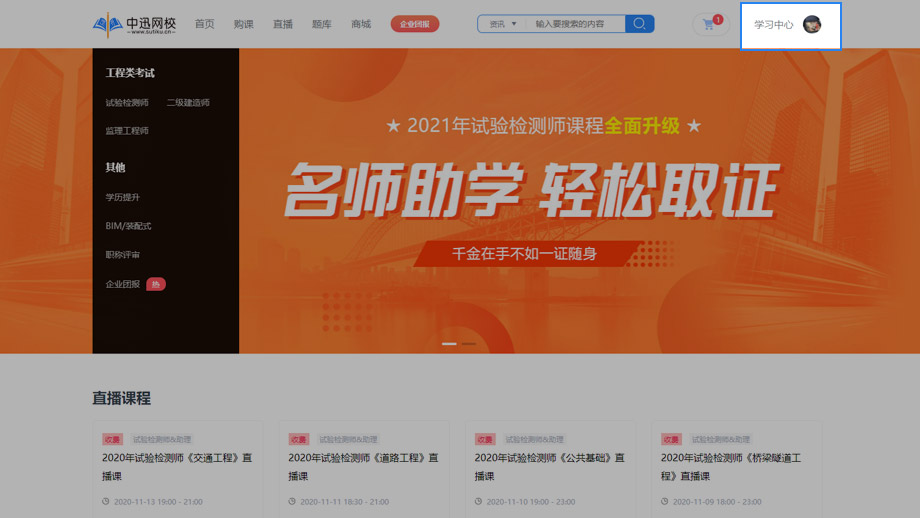The width and height of the screenshot is (920, 518).
Task: Click the 收费 tag on 桥梁隧道工程 course
Action: pyautogui.click(x=671, y=439)
